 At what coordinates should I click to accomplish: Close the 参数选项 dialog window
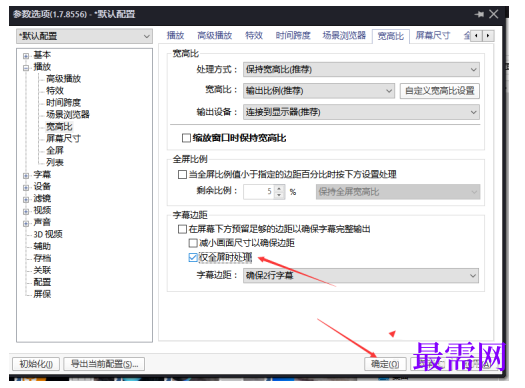coord(494,14)
